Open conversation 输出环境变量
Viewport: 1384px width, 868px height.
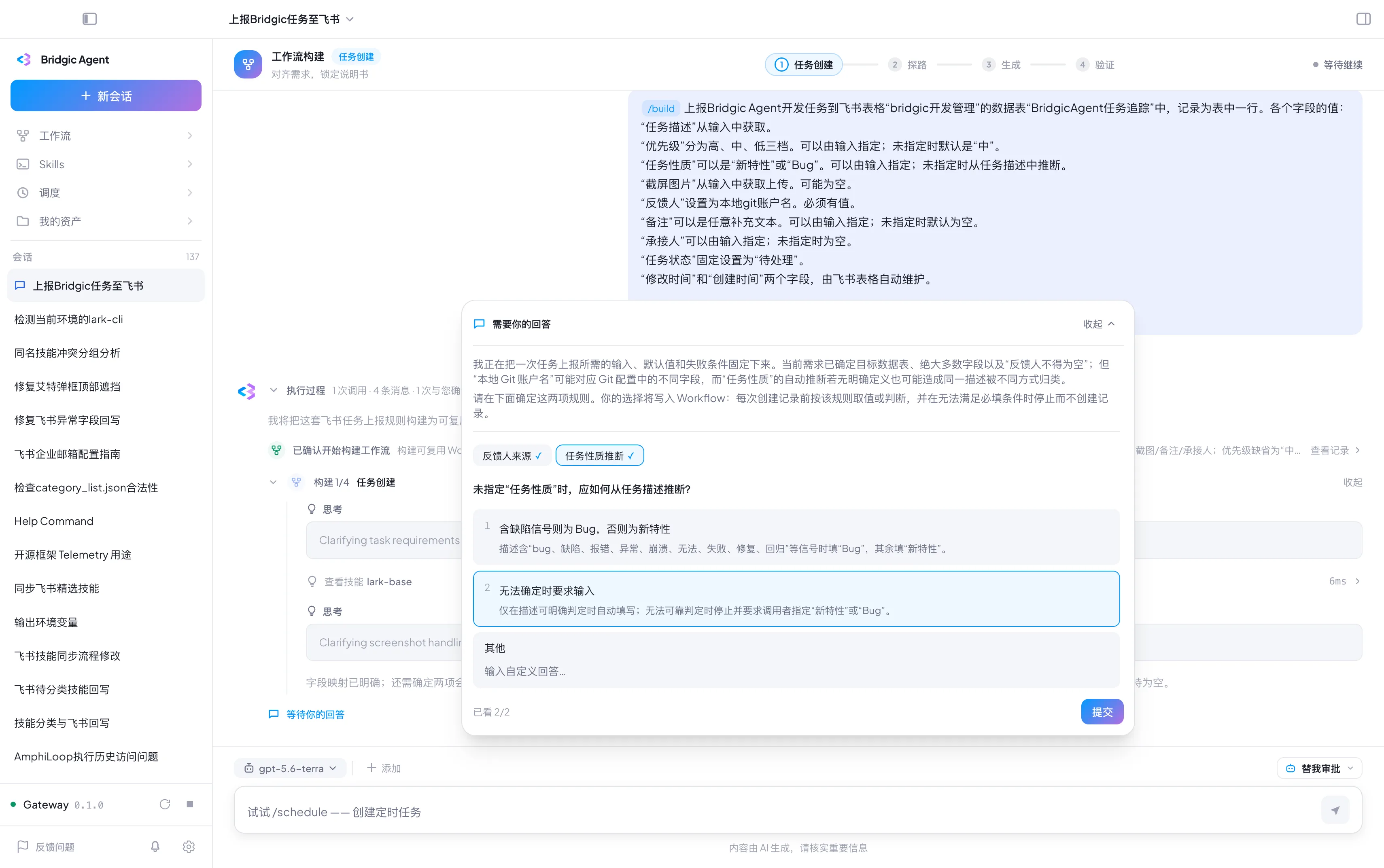[106, 622]
